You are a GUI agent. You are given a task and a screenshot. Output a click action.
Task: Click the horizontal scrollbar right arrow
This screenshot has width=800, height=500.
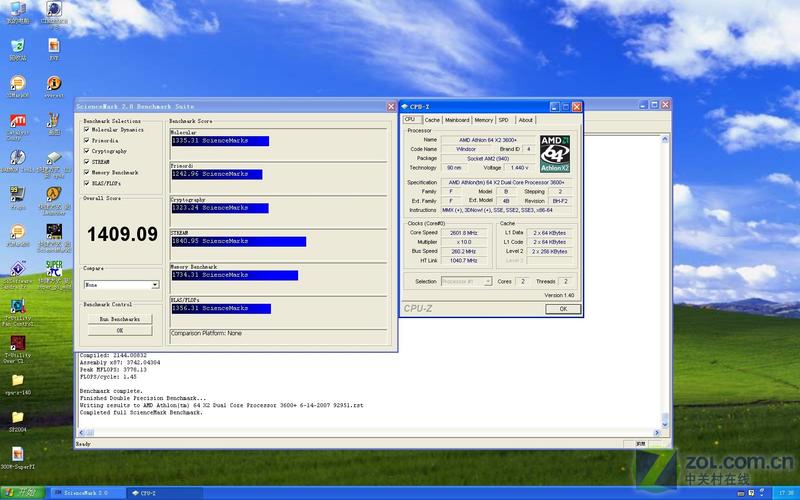657,433
